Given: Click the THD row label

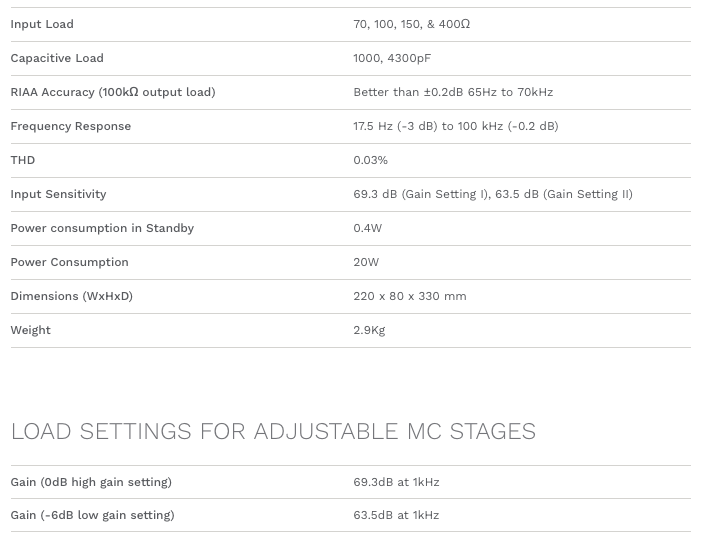Looking at the screenshot, I should [x=23, y=160].
